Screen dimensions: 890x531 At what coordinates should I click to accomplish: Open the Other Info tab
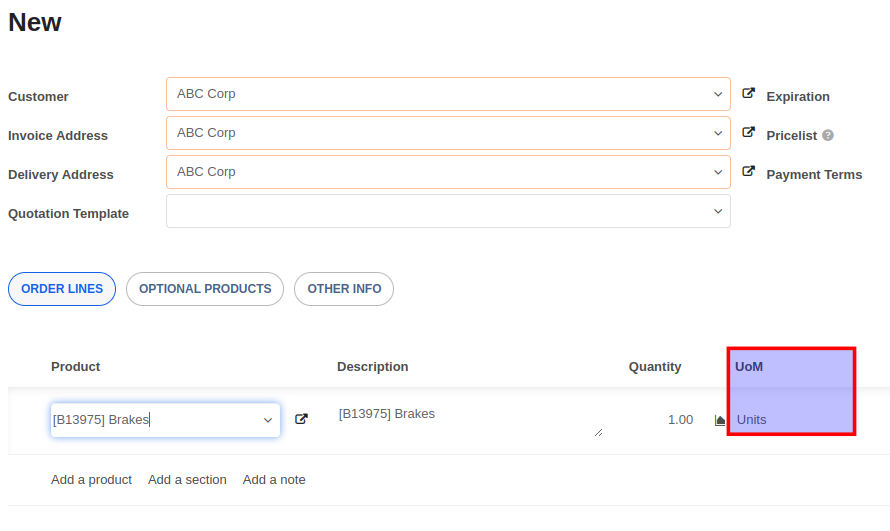[344, 289]
